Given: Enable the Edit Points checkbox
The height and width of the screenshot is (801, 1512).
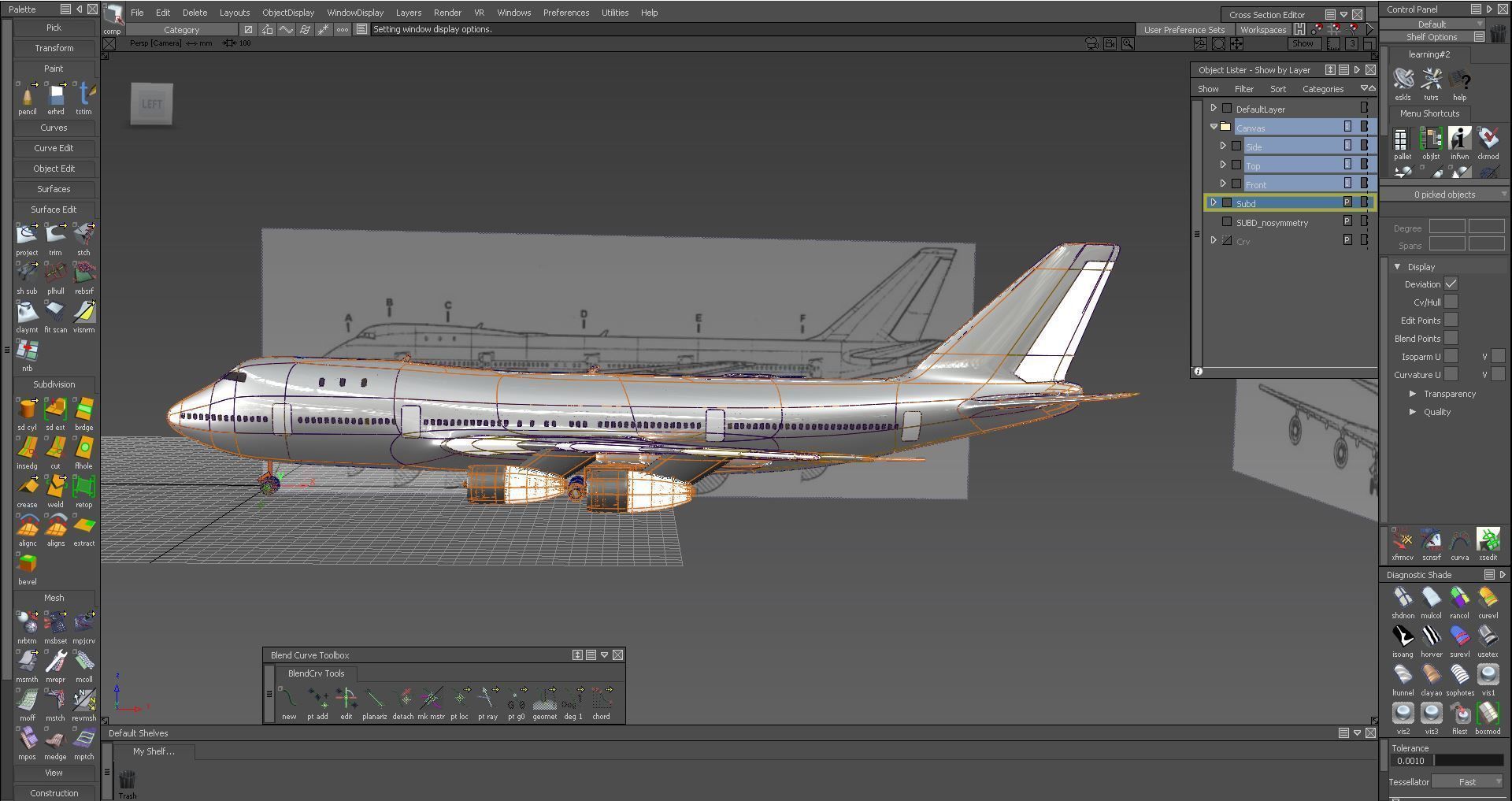Looking at the screenshot, I should [1451, 320].
